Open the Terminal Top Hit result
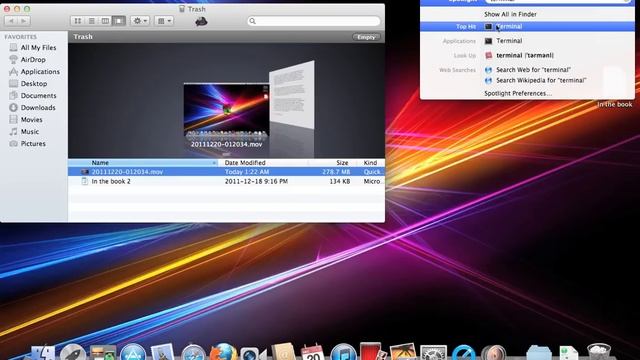This screenshot has height=360, width=640. [527, 27]
